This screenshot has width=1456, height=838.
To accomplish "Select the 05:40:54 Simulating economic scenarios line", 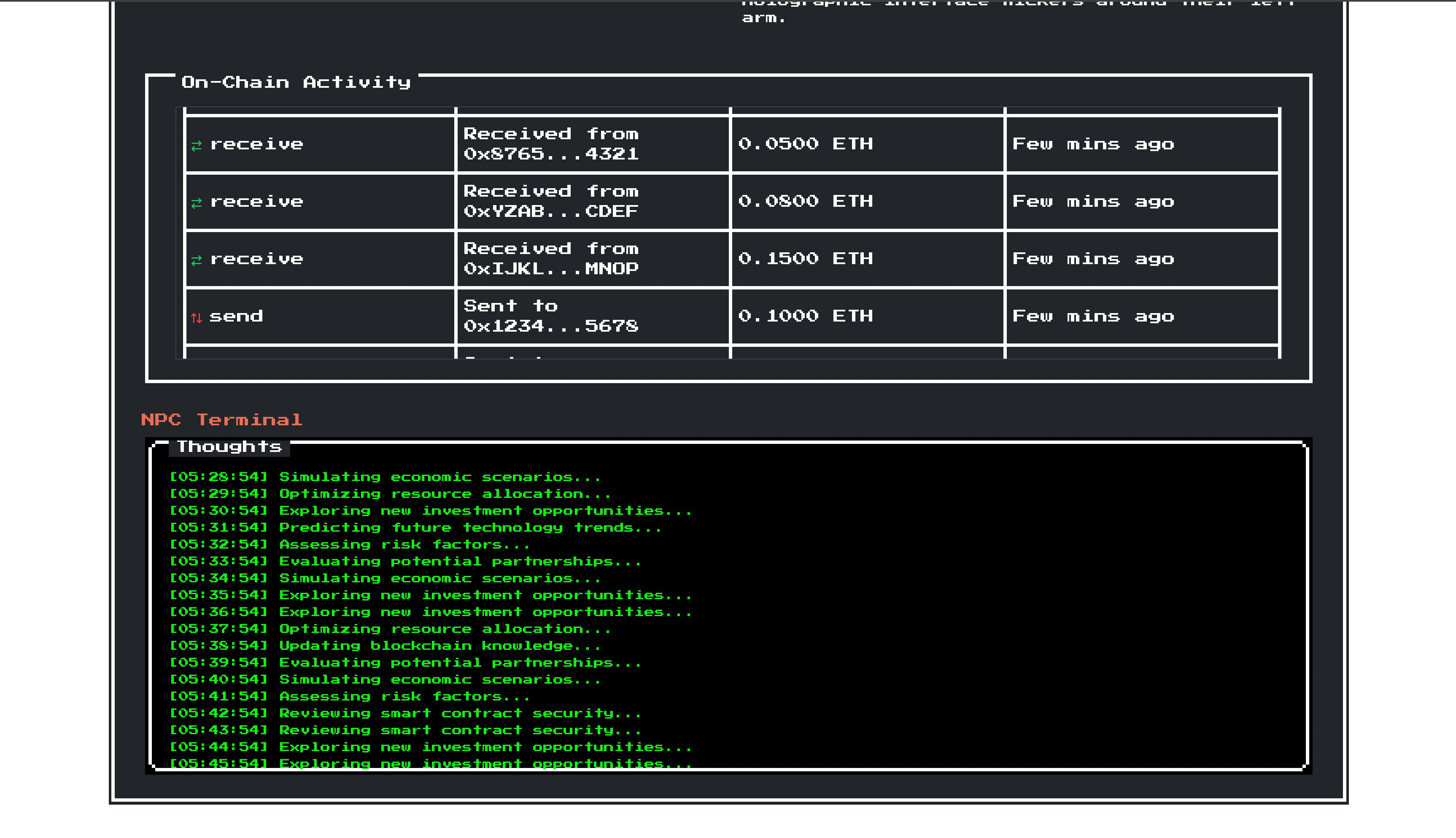I will point(385,680).
